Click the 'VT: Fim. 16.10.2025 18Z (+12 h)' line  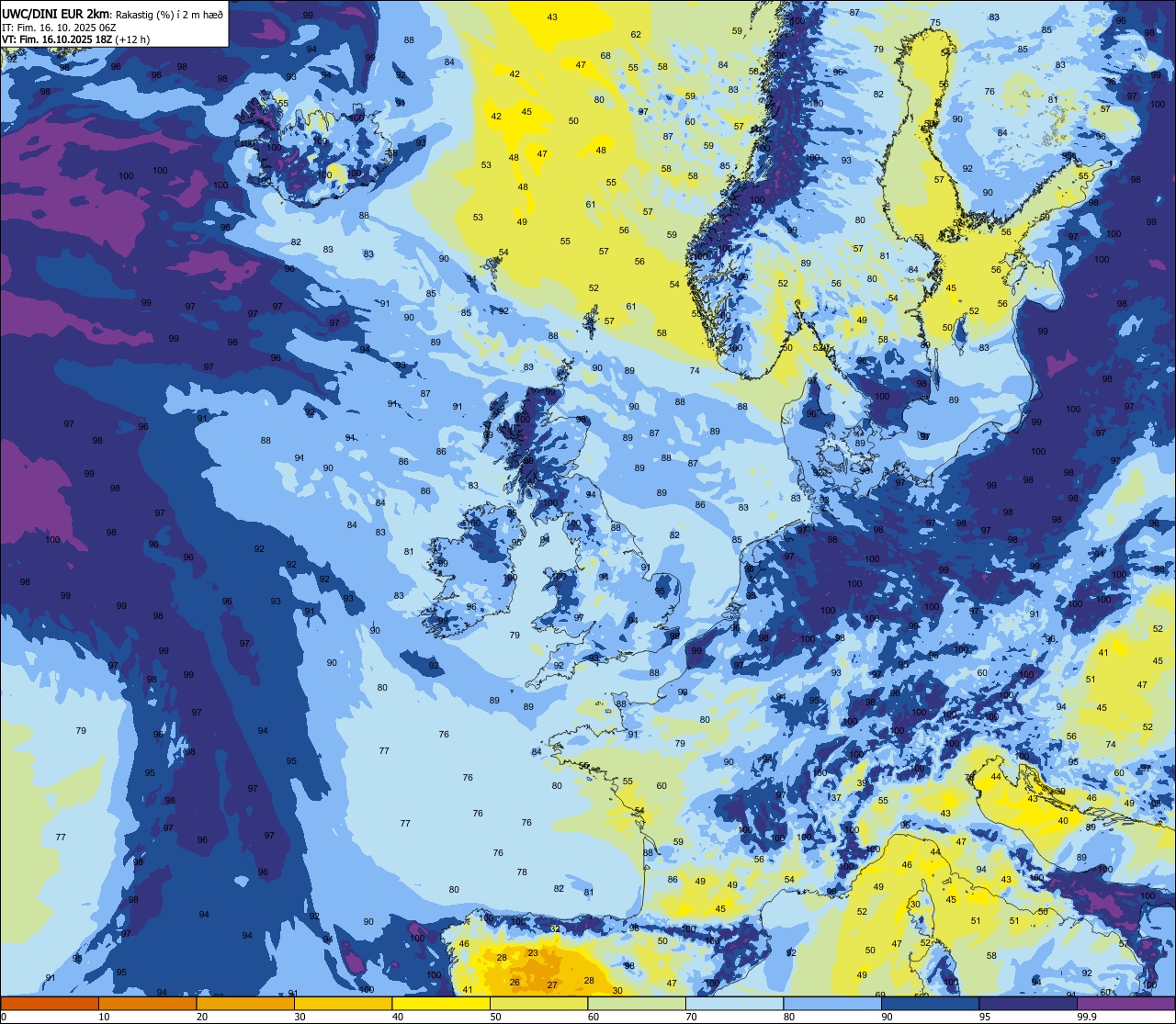pyautogui.click(x=76, y=39)
